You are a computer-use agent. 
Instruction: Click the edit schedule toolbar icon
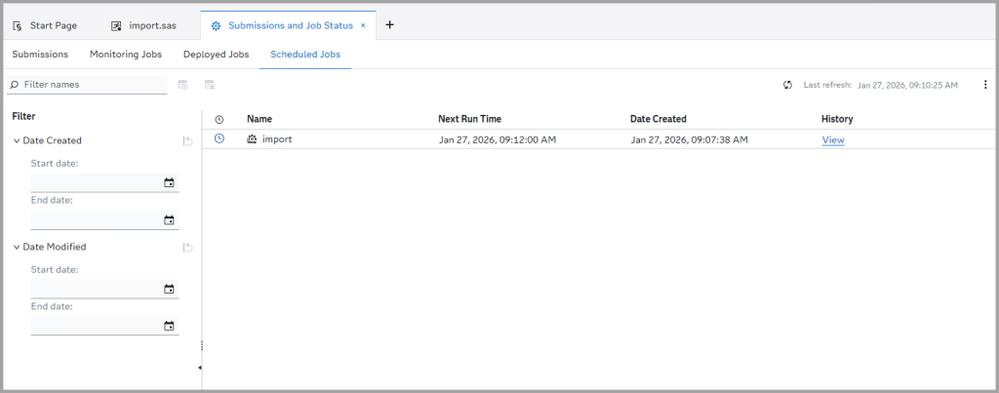[183, 85]
